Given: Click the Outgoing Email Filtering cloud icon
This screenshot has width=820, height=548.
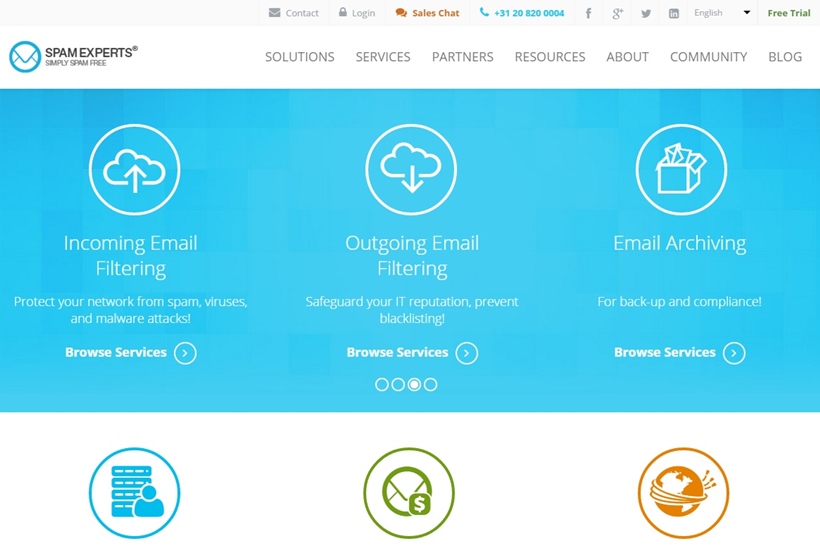Looking at the screenshot, I should [x=411, y=169].
